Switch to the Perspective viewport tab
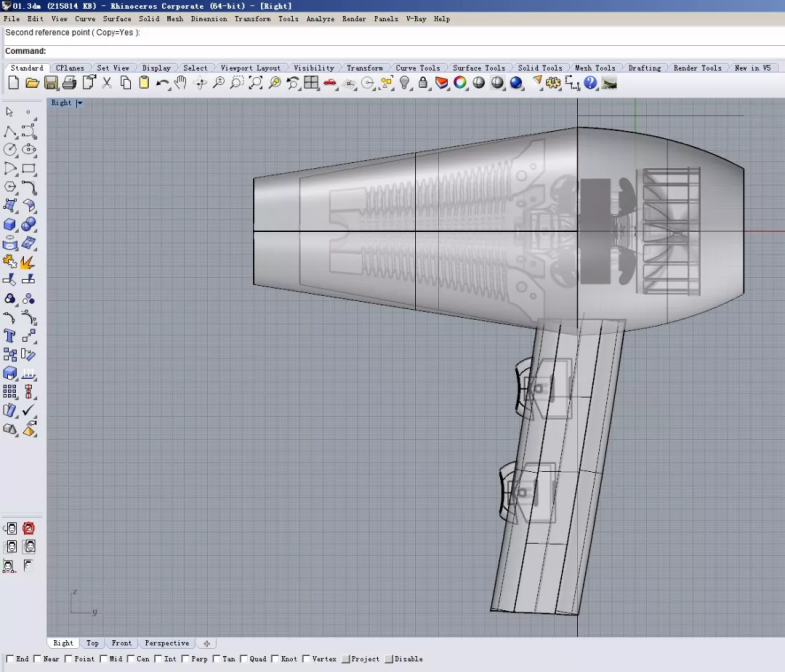Image resolution: width=785 pixels, height=672 pixels. (166, 643)
